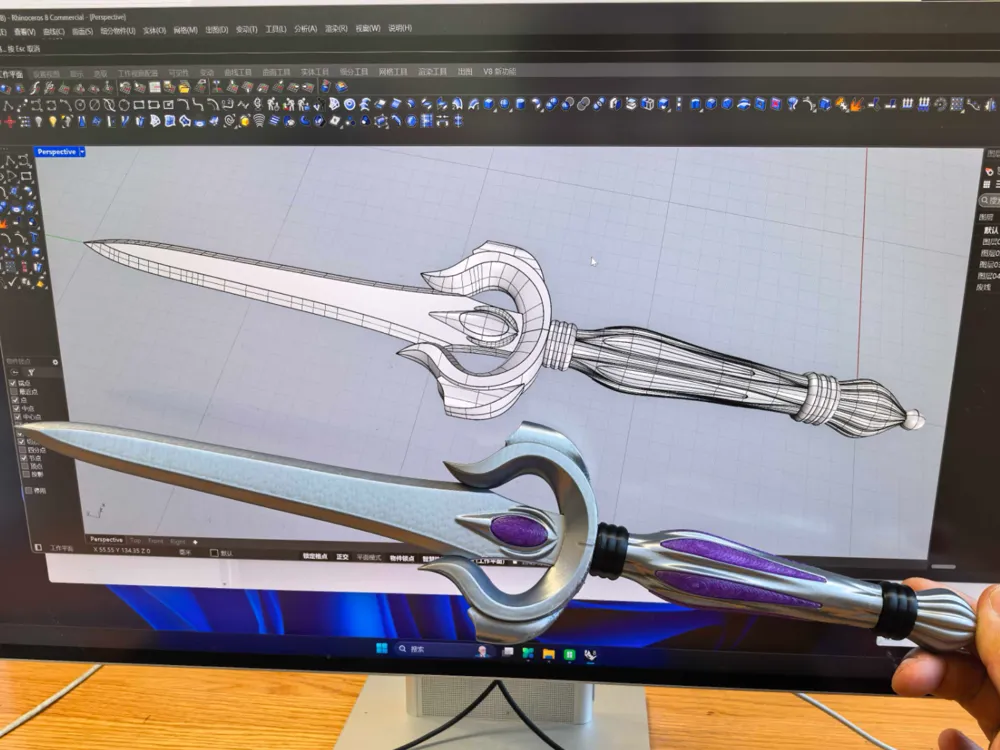Click the green checkmark icon in left sidebar
Screen dimensions: 1000x750
[13, 281]
